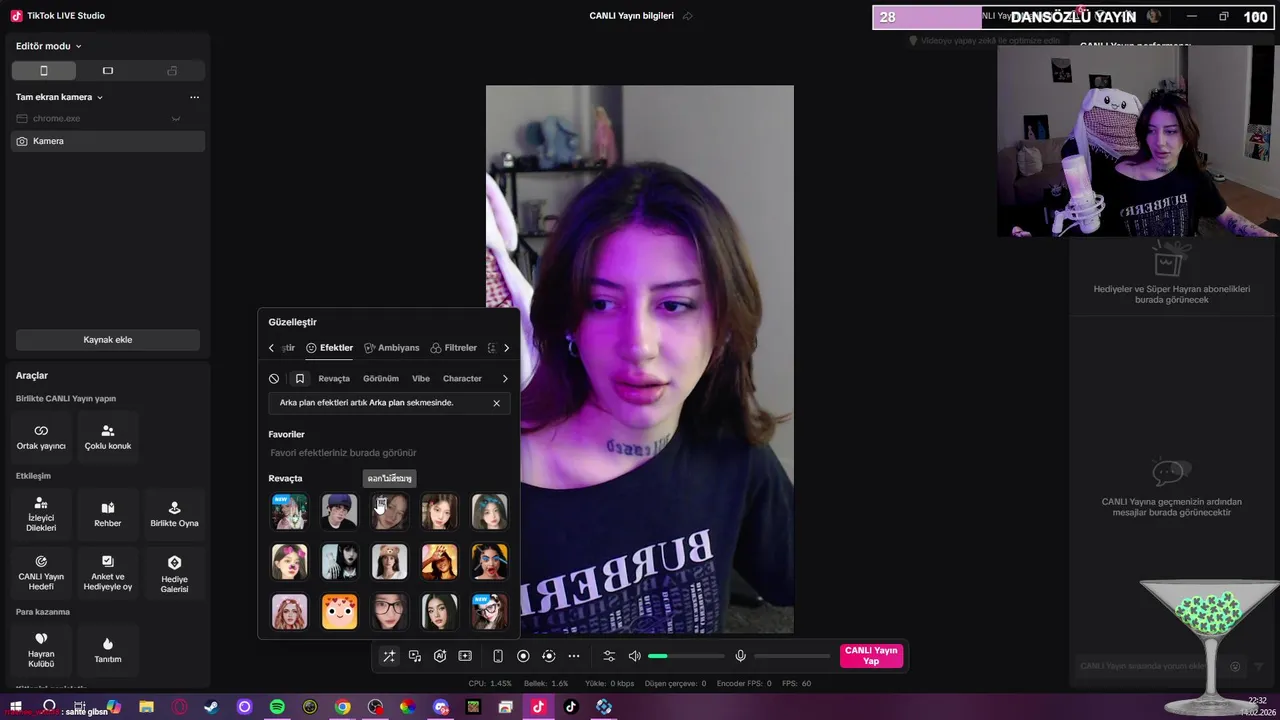The width and height of the screenshot is (1280, 720).
Task: Open Hediye Galerisi tool
Action: (x=174, y=573)
